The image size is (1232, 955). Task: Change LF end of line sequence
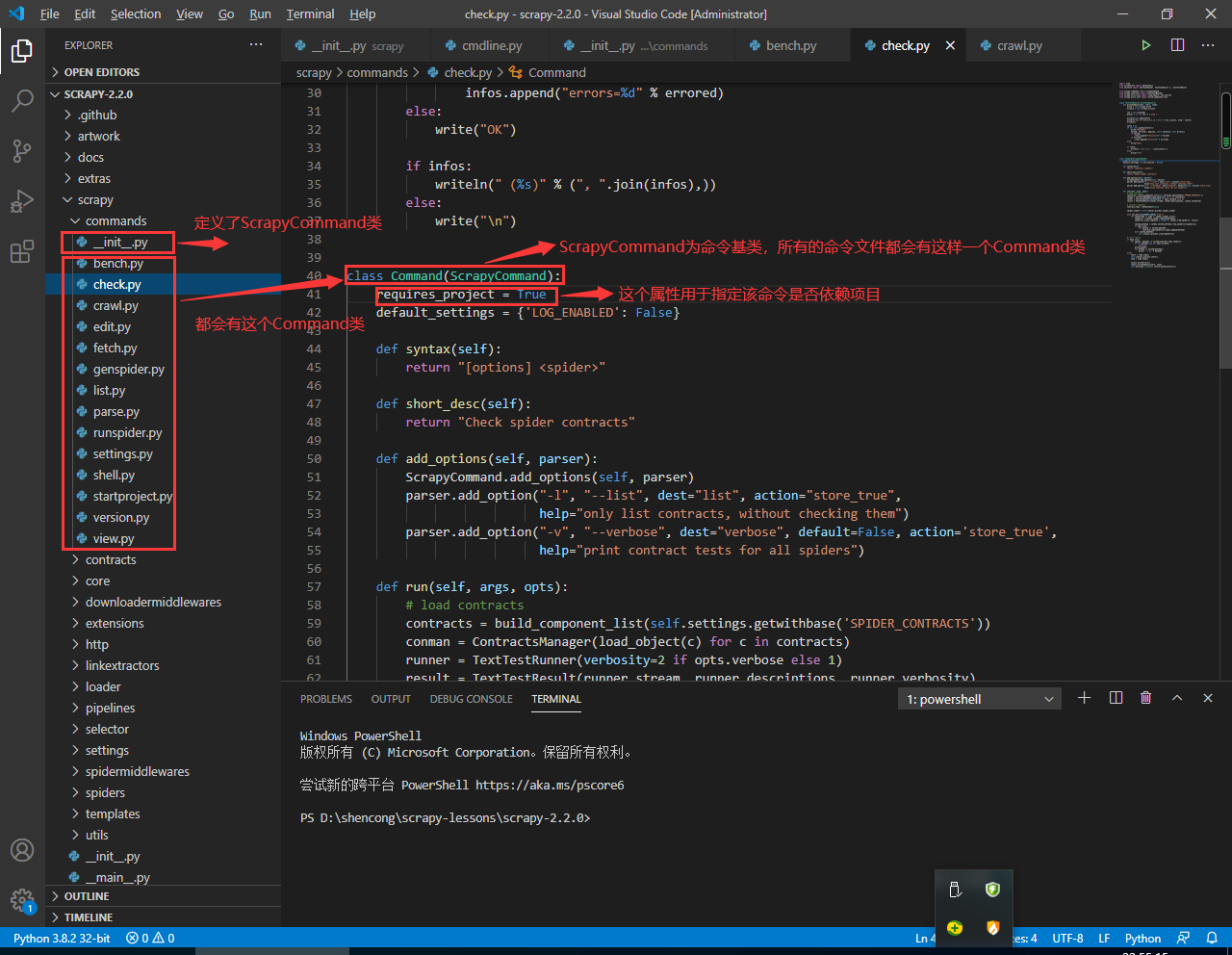1104,938
